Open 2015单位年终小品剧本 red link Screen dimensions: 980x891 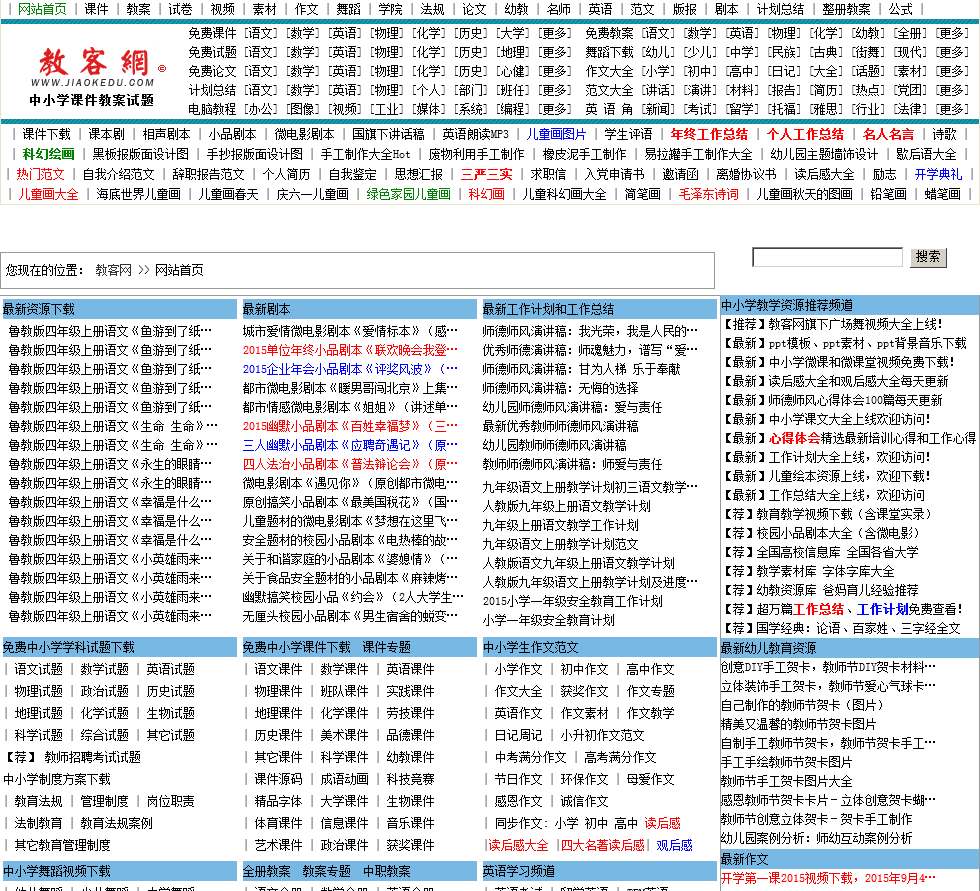(x=350, y=350)
